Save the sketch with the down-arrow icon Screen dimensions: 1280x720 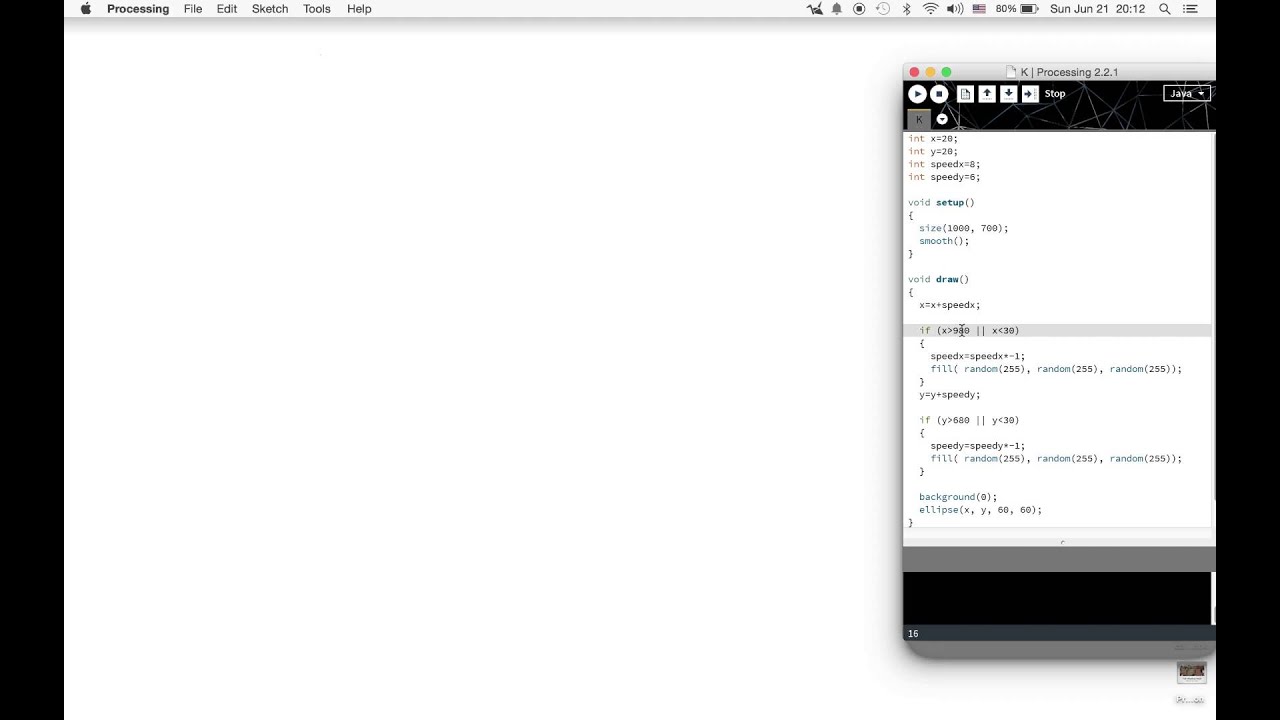tap(1008, 93)
